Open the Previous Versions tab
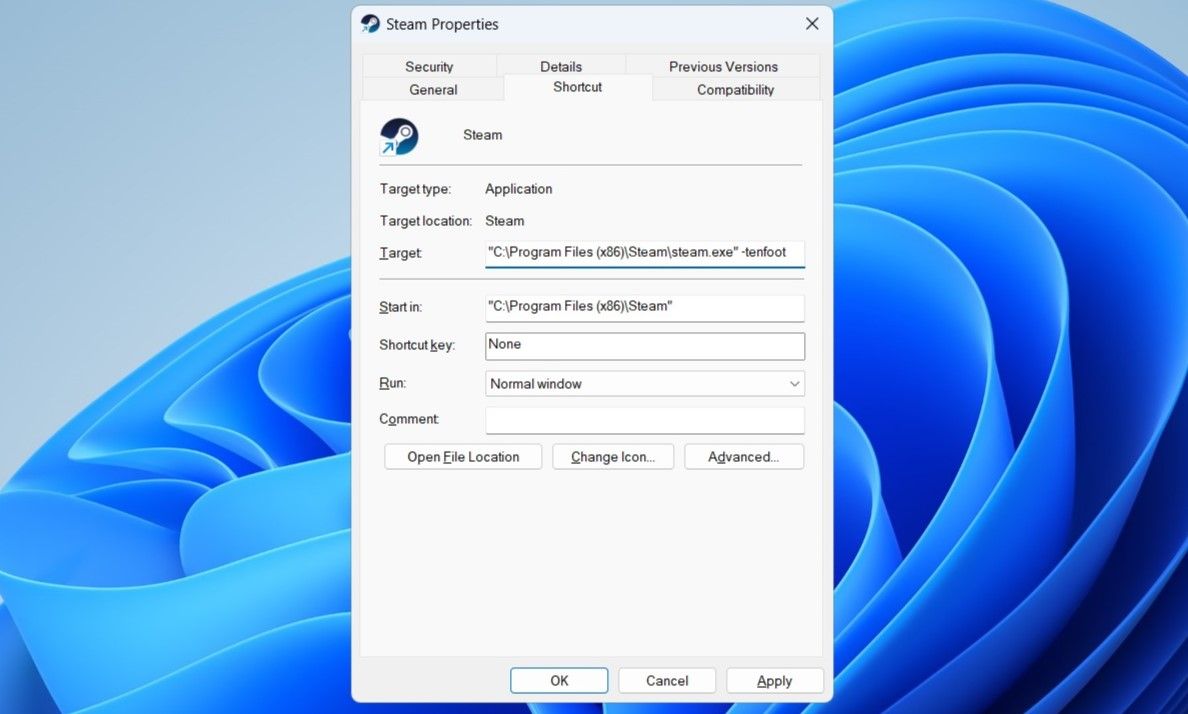 722,66
